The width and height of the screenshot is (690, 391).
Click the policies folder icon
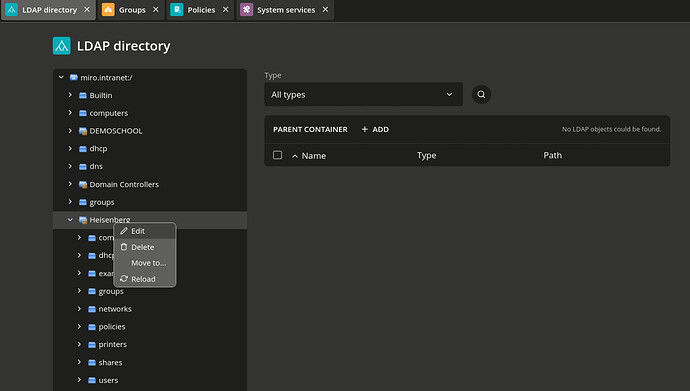pos(92,327)
